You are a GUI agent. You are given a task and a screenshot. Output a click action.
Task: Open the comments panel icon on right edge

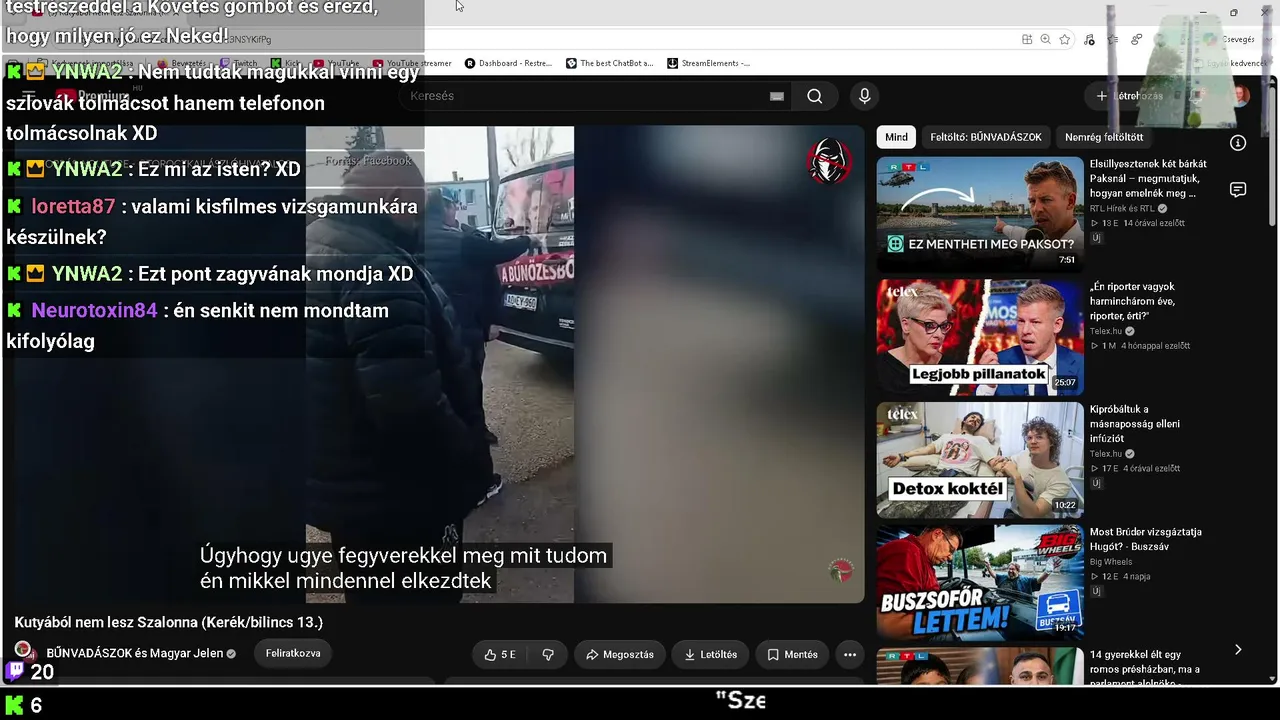point(1238,190)
